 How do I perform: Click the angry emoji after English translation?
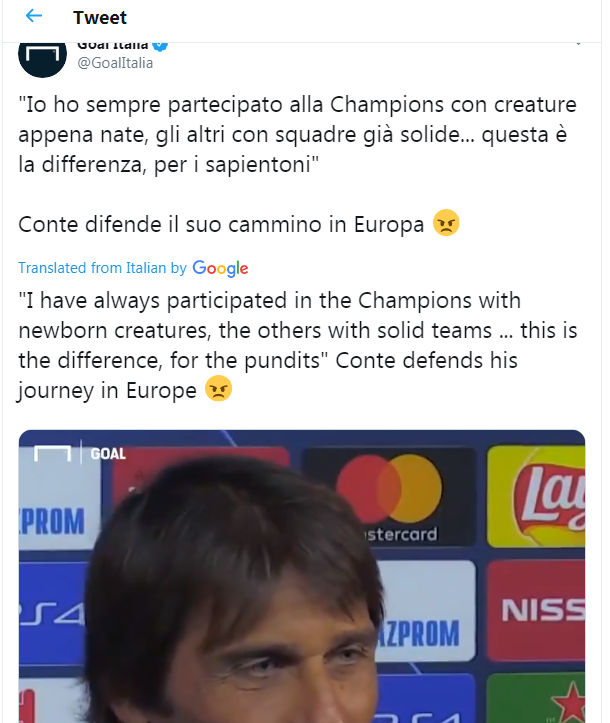click(218, 389)
